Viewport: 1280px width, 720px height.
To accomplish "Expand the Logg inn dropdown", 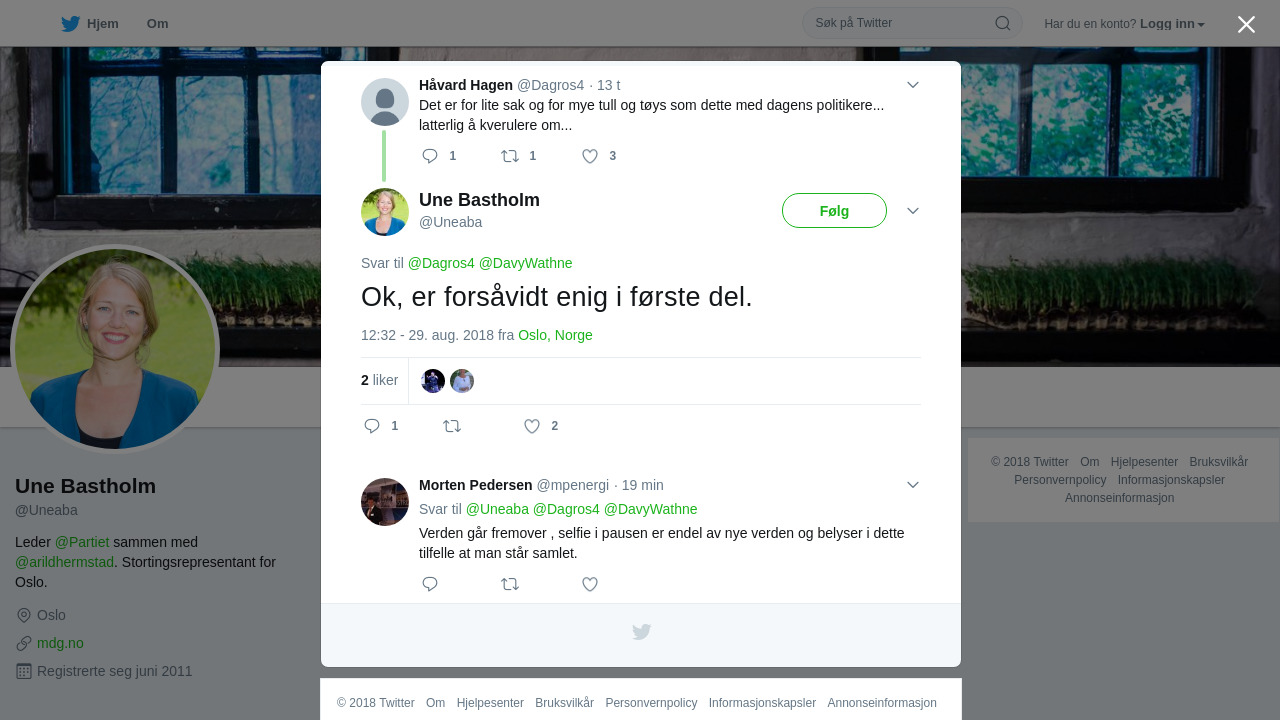I will pos(1172,23).
